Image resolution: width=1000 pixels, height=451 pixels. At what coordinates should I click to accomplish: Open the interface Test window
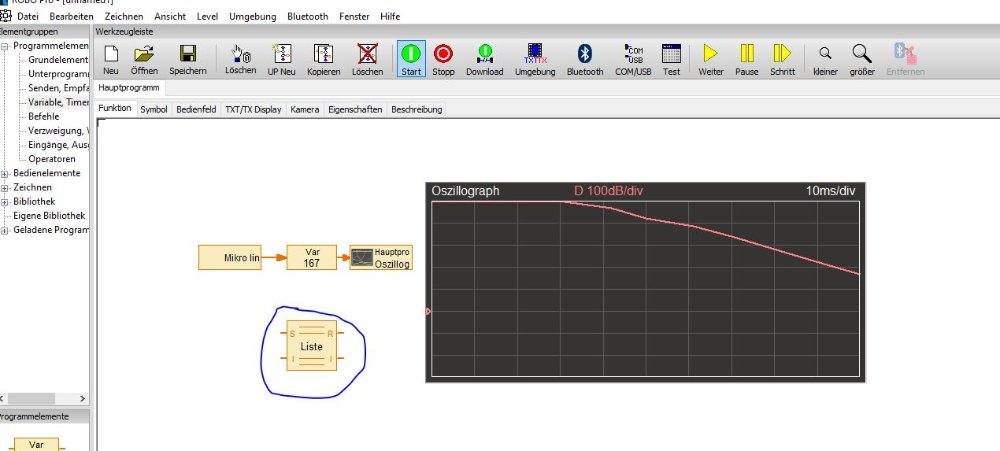point(672,60)
